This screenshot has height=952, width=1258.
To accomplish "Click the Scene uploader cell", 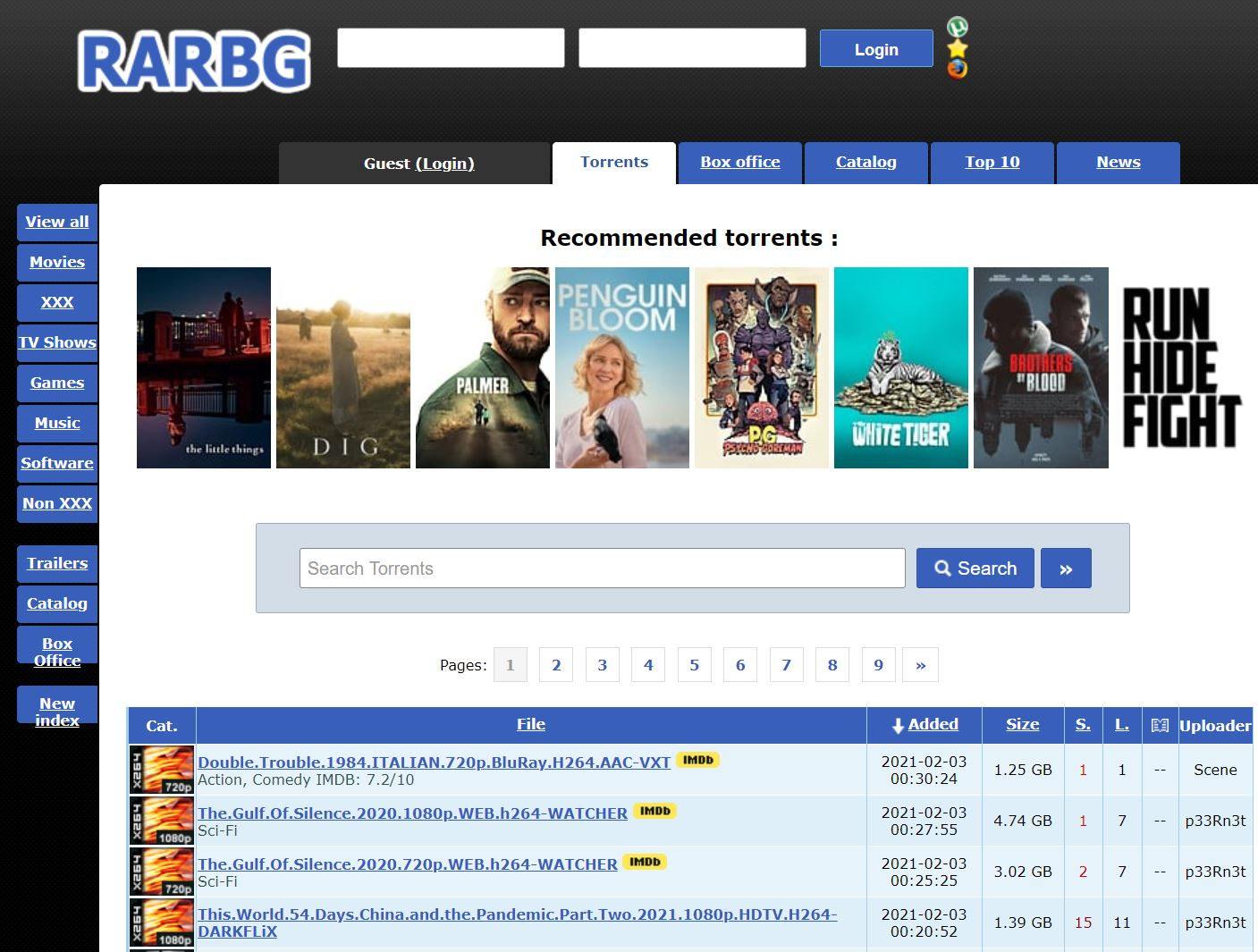I will tap(1216, 770).
